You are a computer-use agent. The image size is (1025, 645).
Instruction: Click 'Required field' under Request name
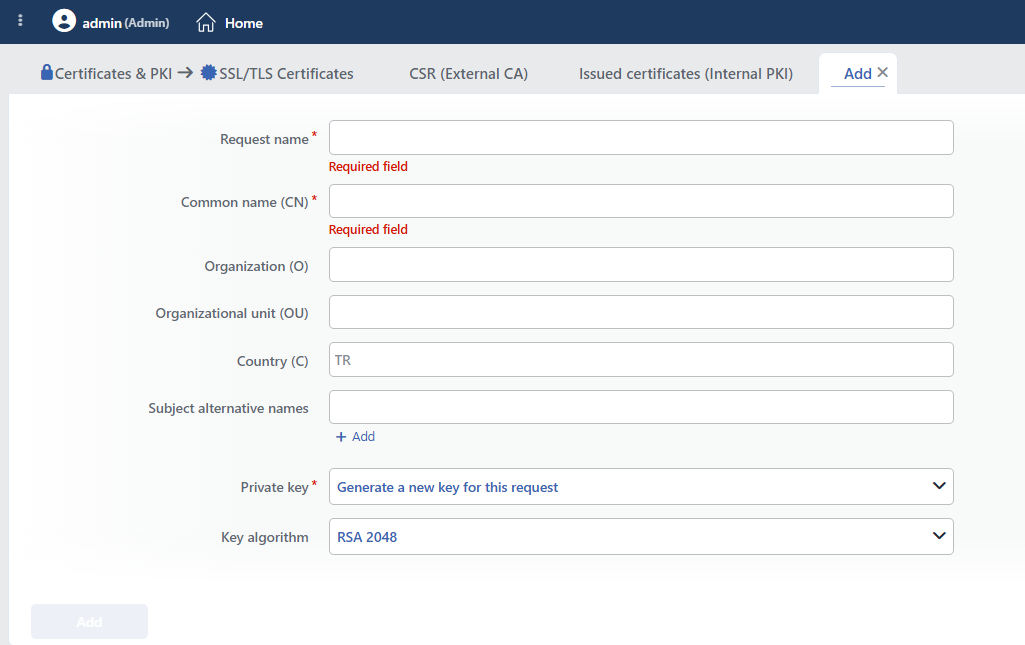[368, 167]
